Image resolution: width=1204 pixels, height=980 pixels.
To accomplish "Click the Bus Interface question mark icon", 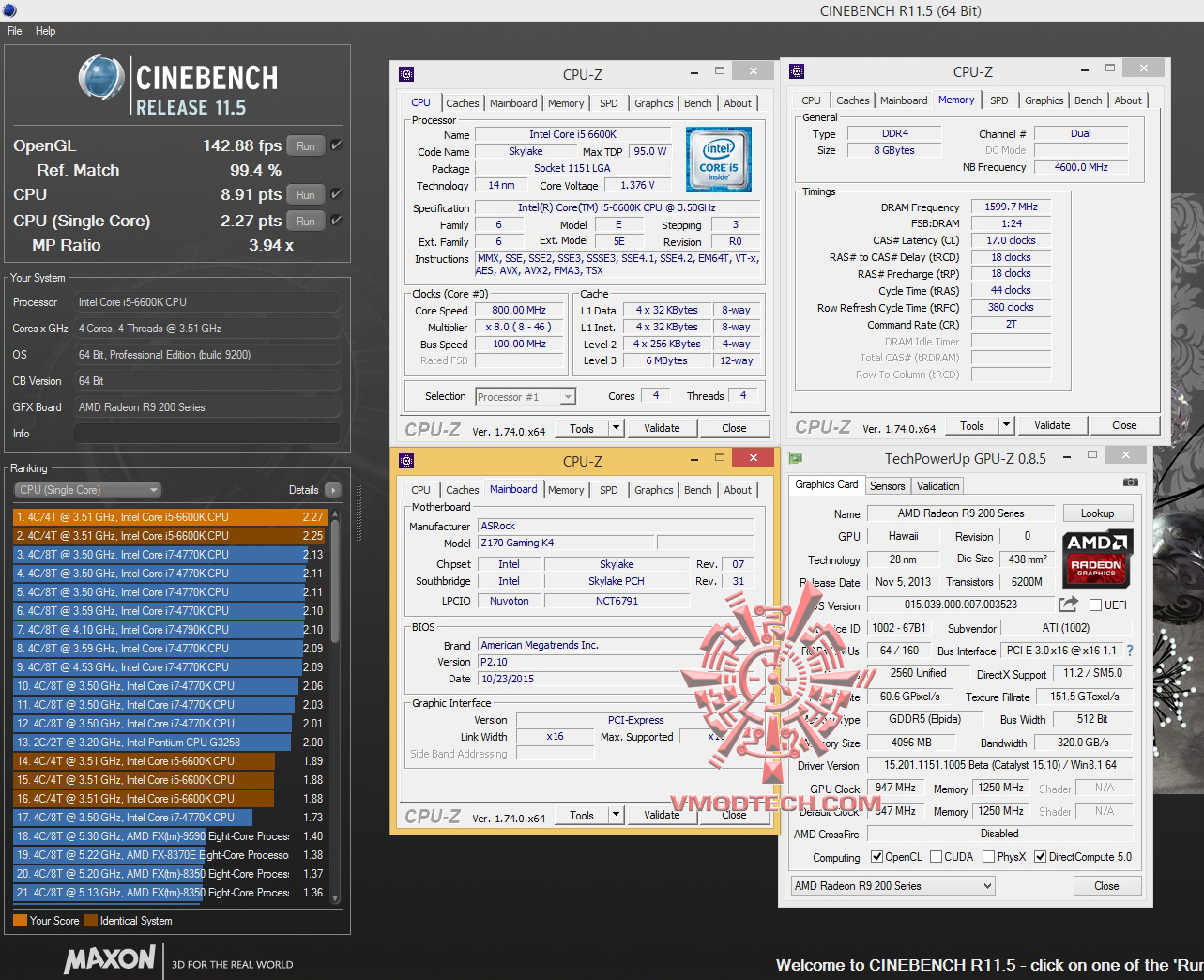I will click(x=1129, y=651).
